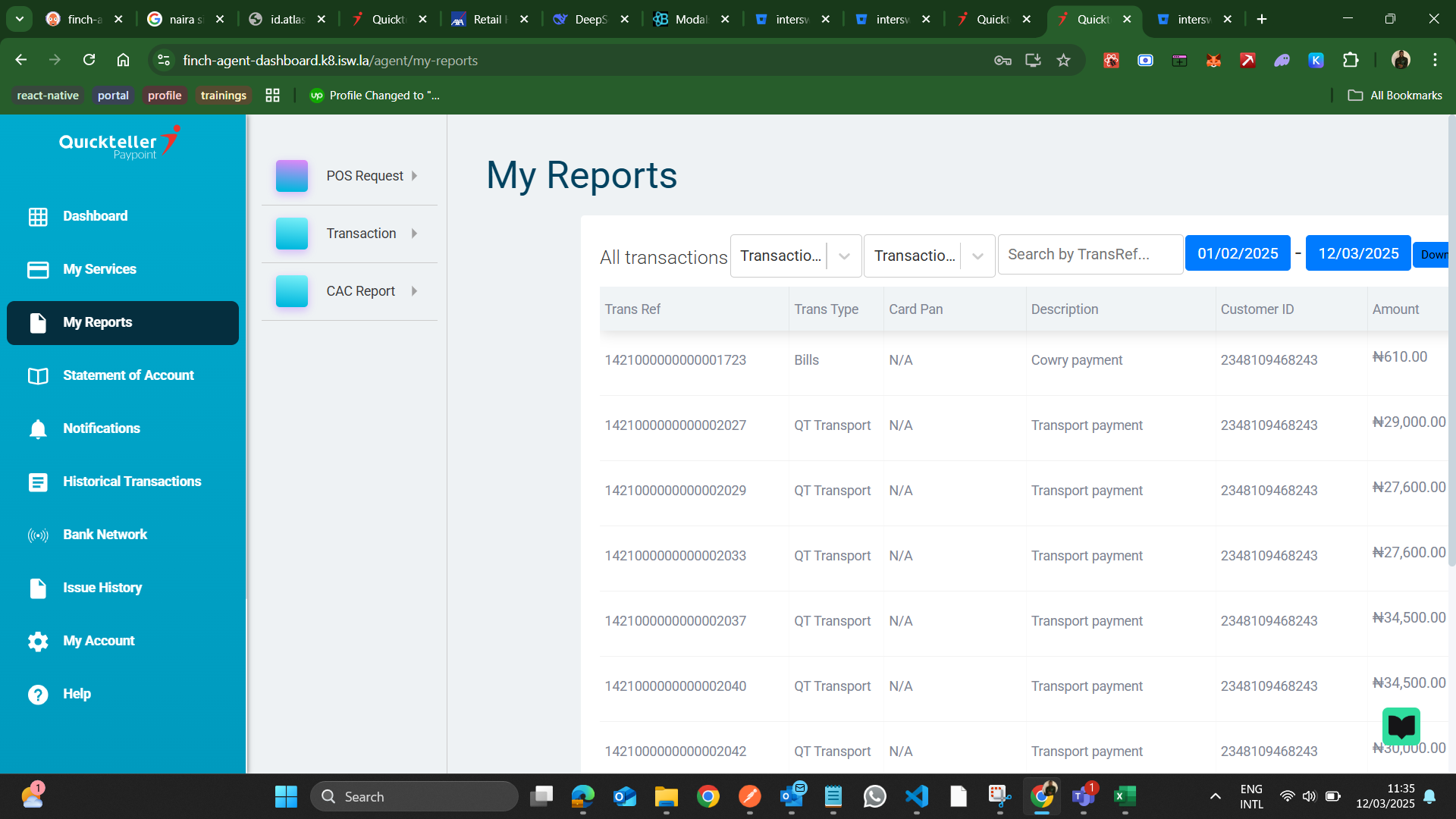Expand the POS Request submenu

point(414,176)
